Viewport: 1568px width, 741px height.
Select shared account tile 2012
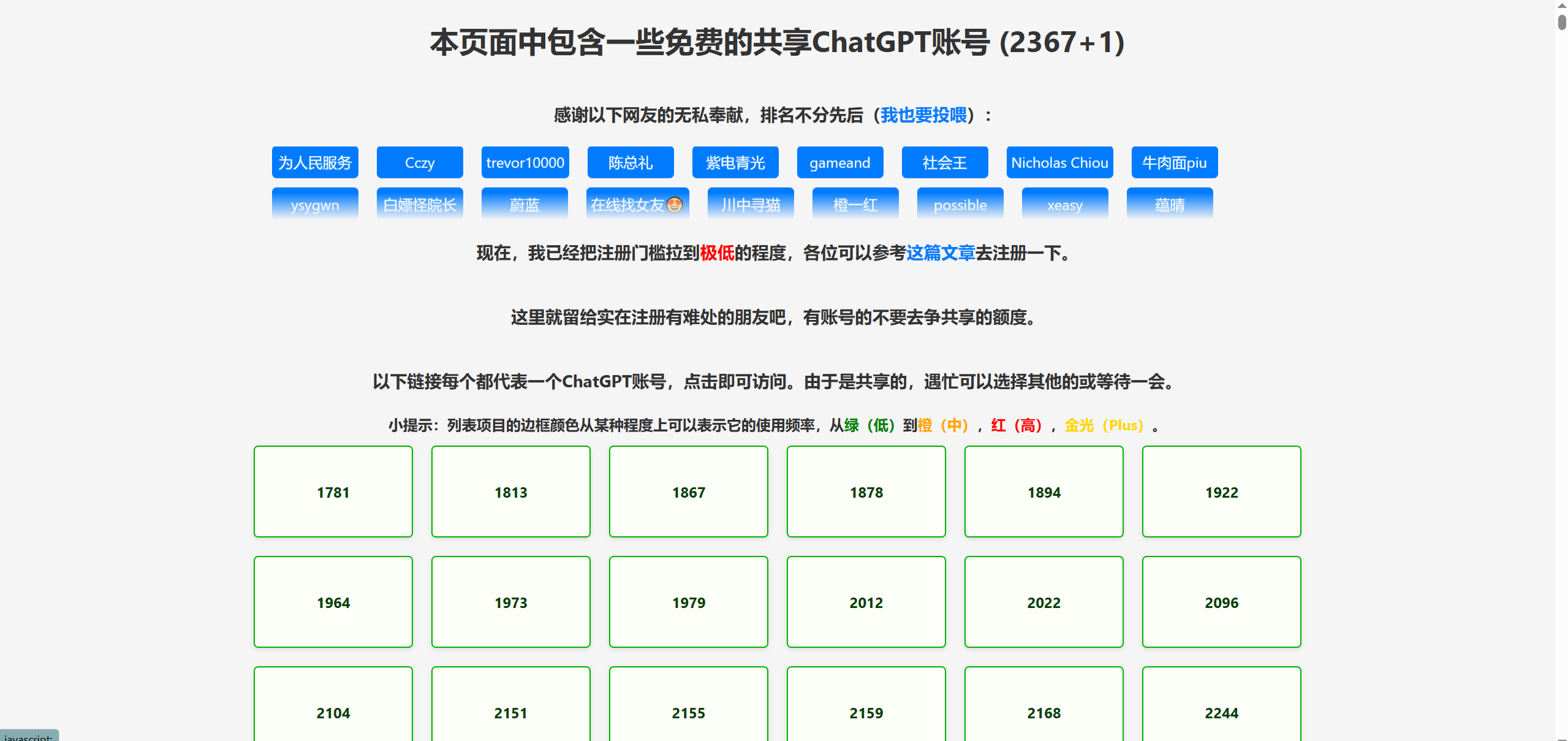coord(866,602)
